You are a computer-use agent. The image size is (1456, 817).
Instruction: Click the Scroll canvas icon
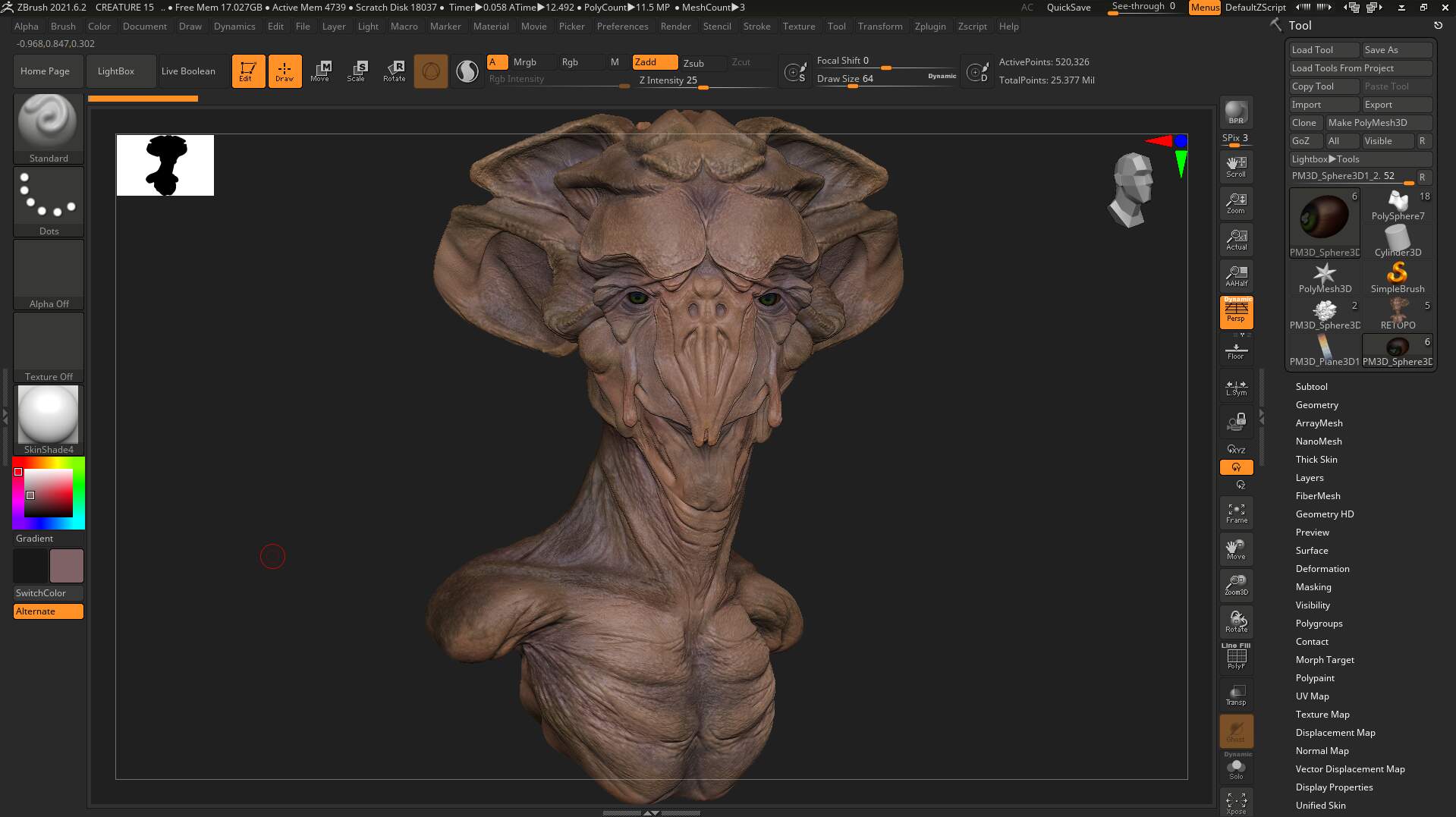(1236, 166)
